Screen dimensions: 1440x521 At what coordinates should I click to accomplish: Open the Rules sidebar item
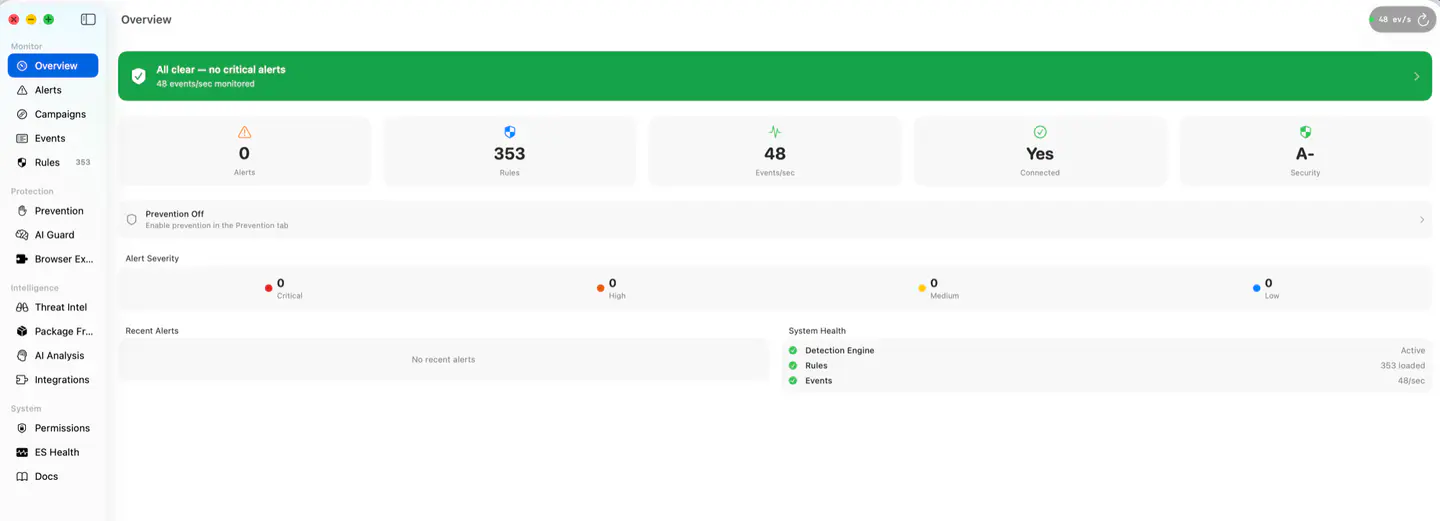53,162
